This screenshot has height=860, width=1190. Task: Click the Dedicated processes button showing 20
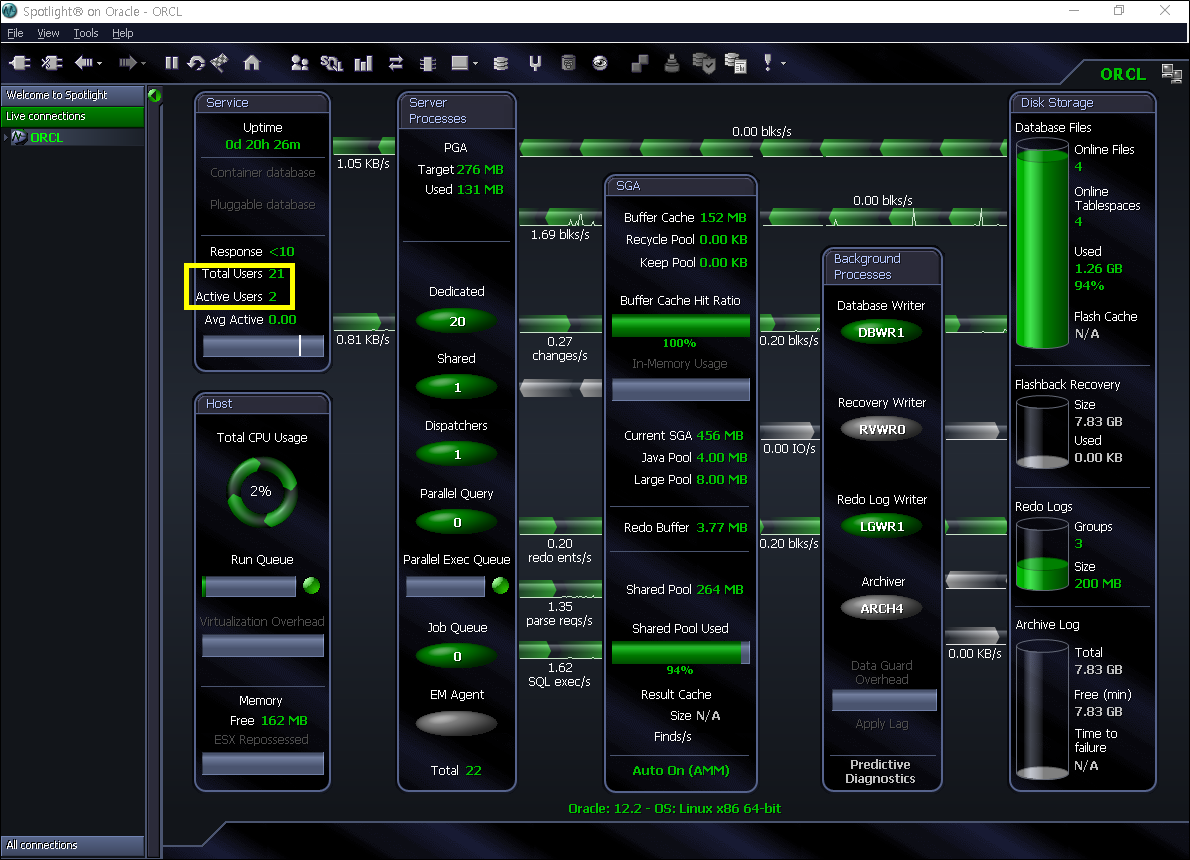457,321
